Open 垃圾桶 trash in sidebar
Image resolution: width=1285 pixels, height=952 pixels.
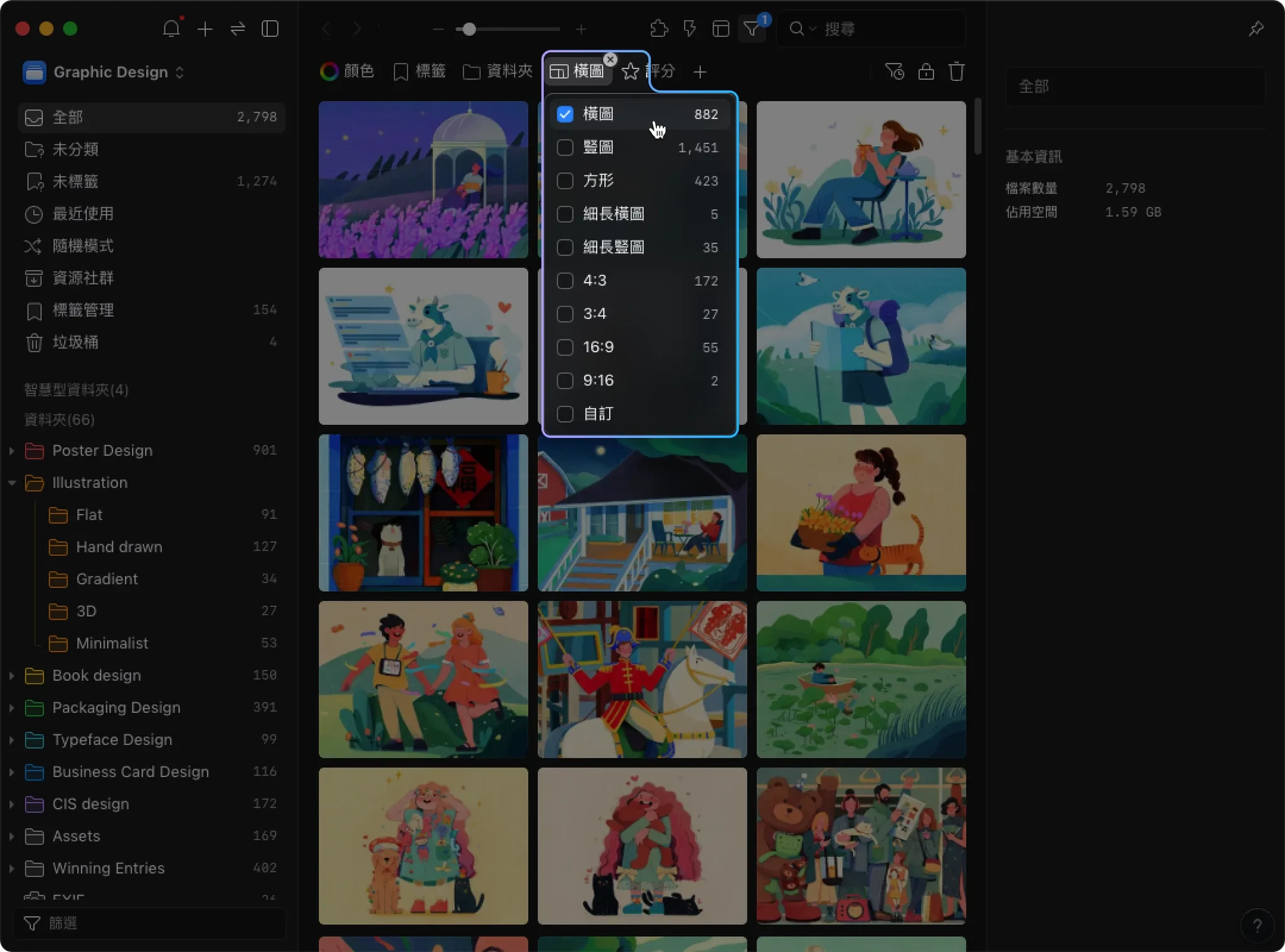151,342
